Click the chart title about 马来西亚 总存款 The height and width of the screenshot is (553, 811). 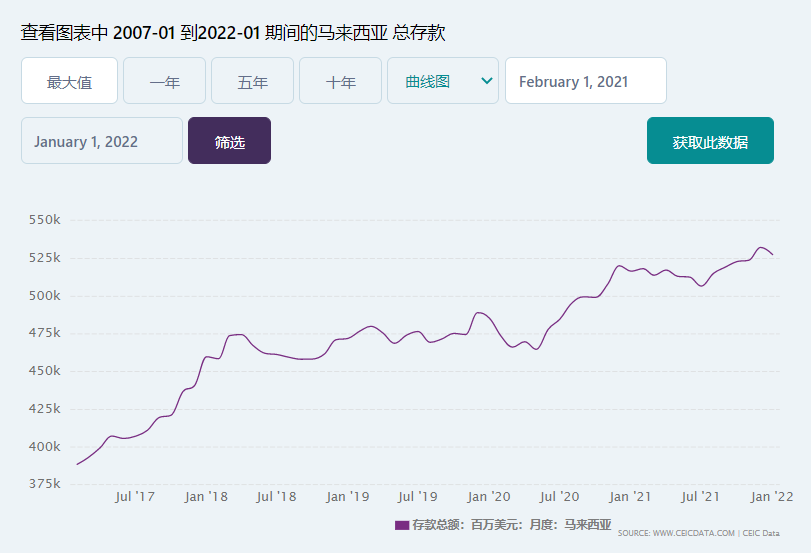coord(233,33)
